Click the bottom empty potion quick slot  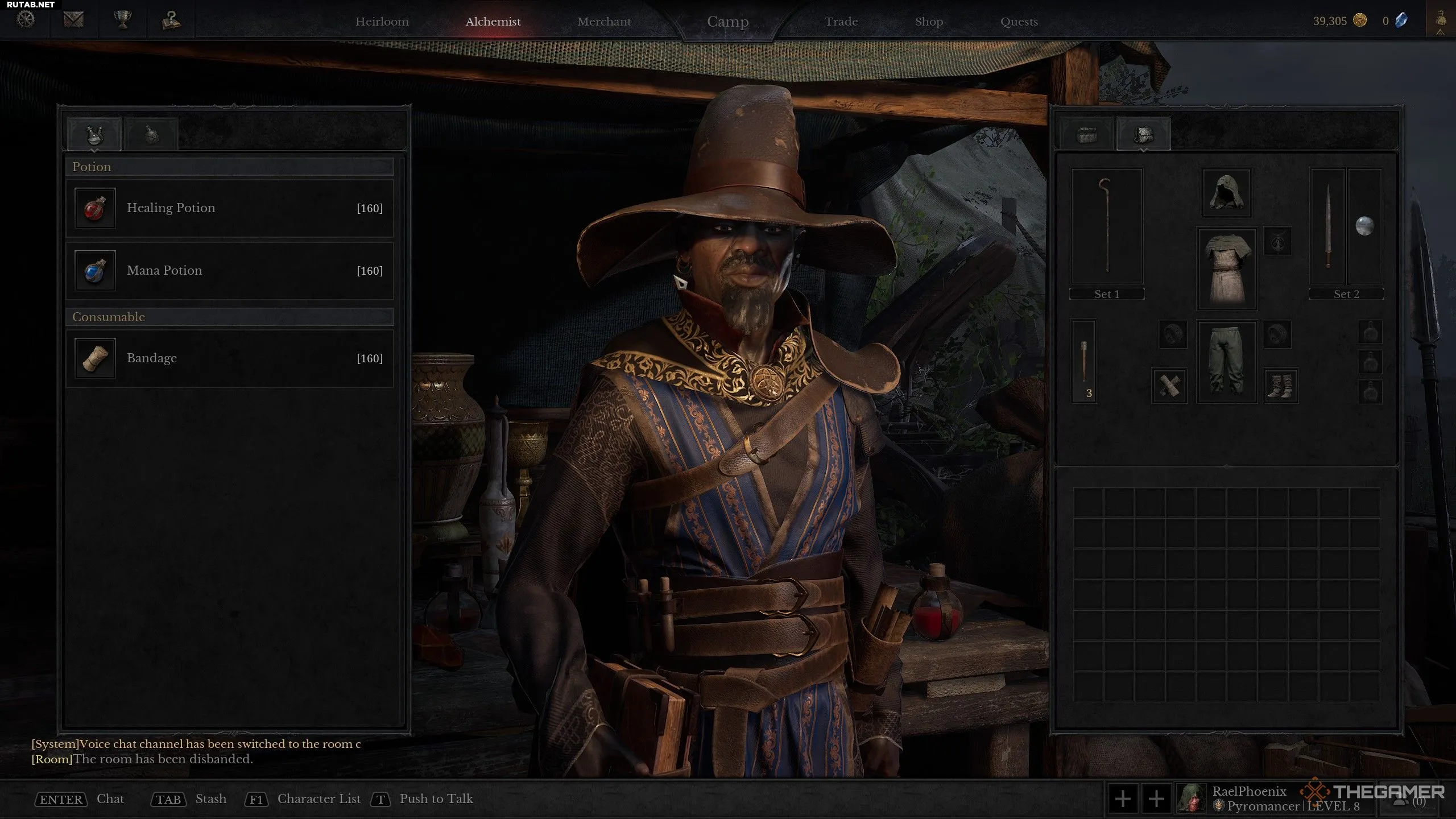pos(1370,392)
